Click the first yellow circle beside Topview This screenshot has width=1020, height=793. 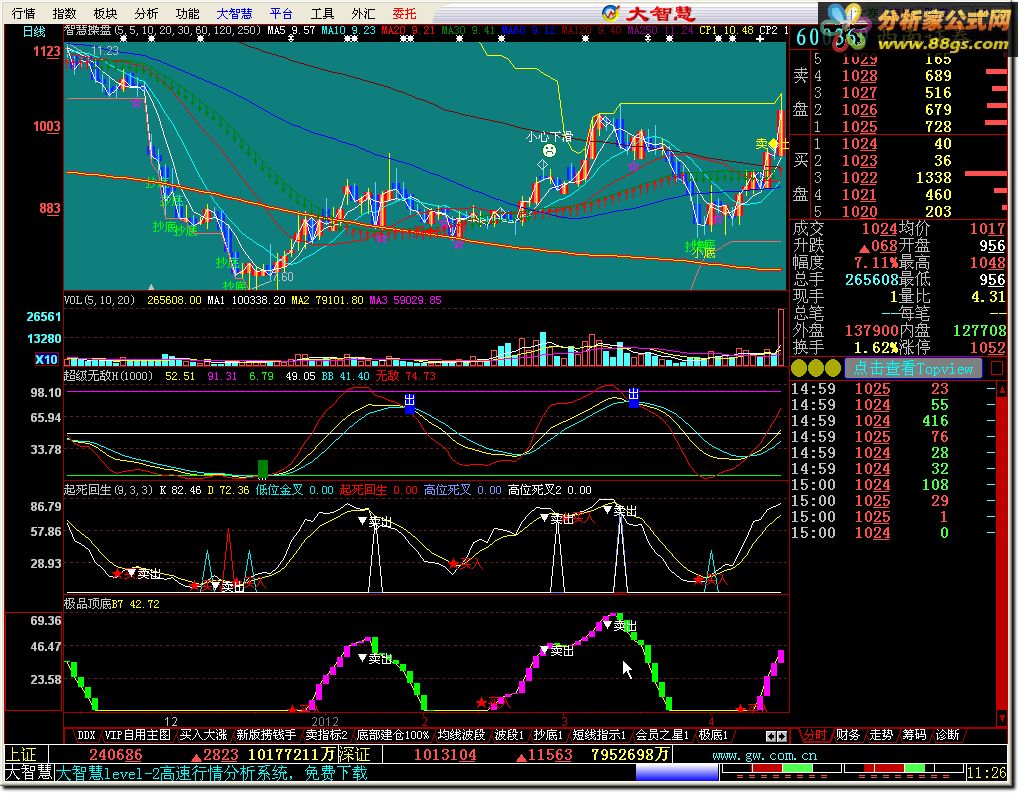click(x=799, y=368)
